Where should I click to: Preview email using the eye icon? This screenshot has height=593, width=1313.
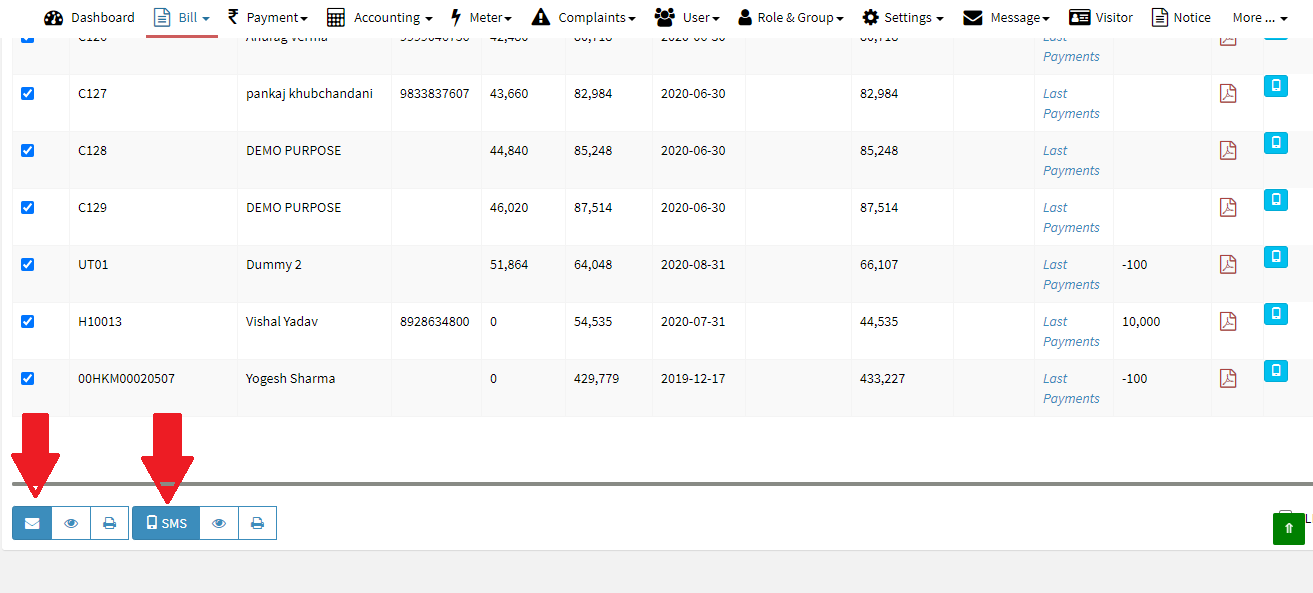click(x=71, y=523)
